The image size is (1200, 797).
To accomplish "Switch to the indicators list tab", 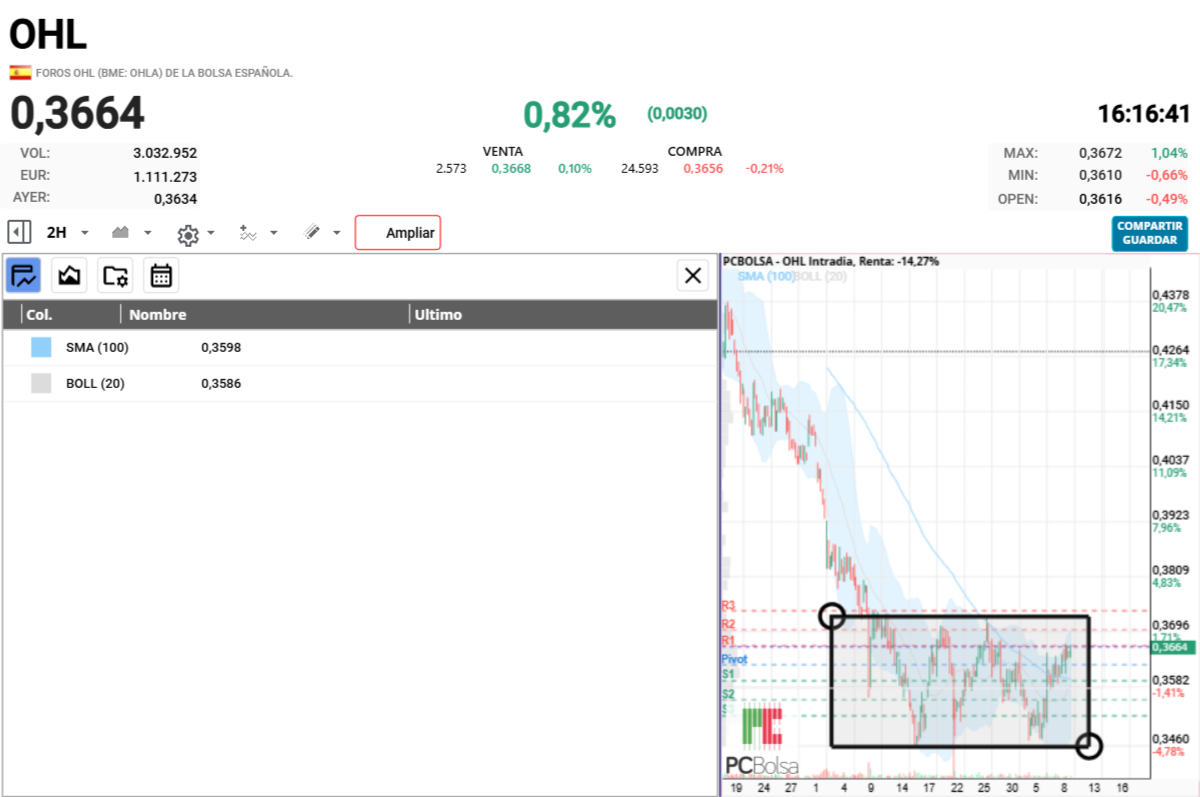I will coord(24,275).
